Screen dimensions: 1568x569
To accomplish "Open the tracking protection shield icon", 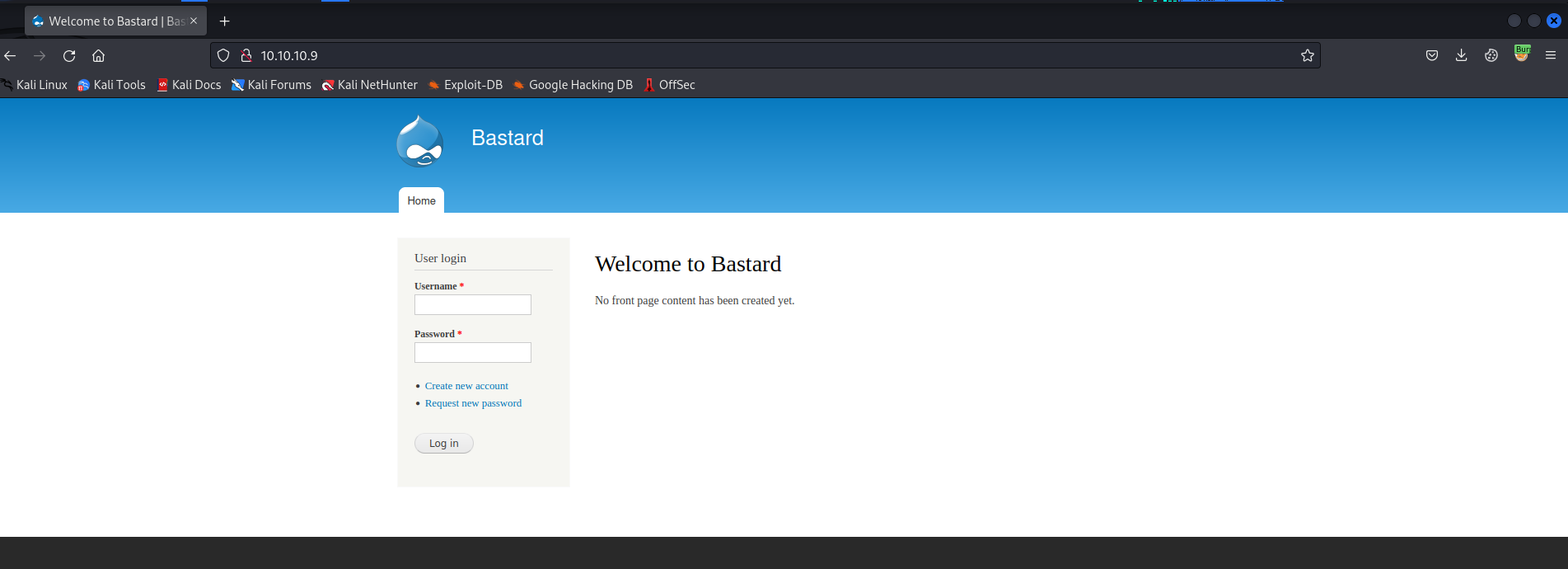I will (x=223, y=55).
